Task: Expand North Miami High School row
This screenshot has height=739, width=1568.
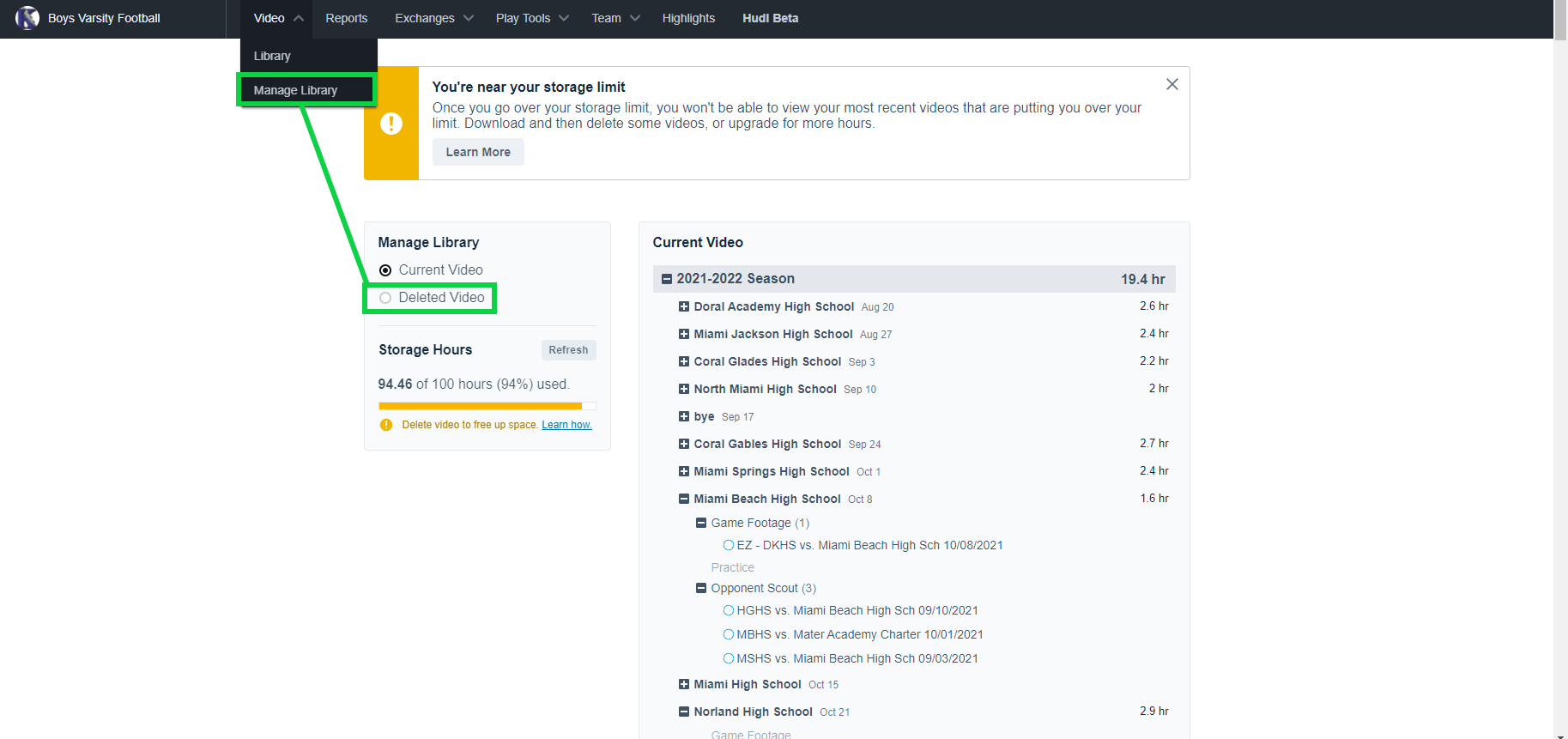Action: click(x=684, y=389)
